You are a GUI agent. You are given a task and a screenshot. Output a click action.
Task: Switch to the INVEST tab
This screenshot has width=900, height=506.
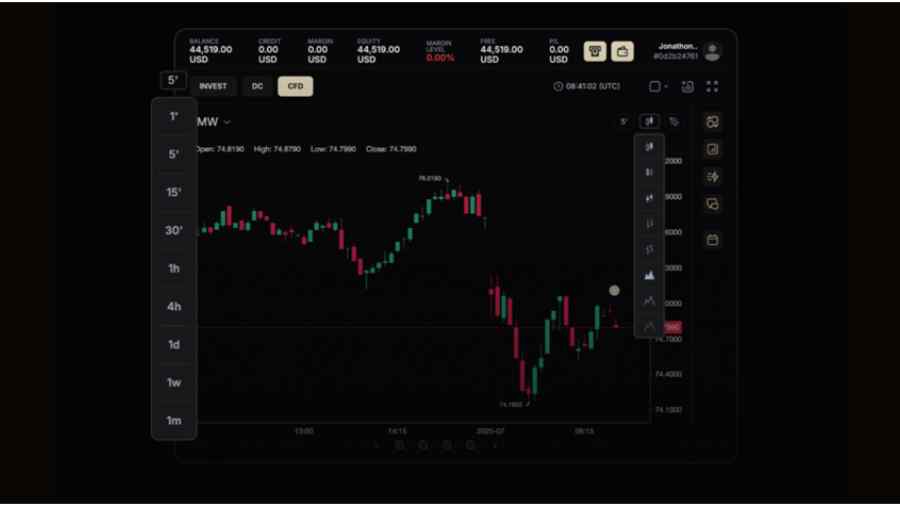pos(212,86)
